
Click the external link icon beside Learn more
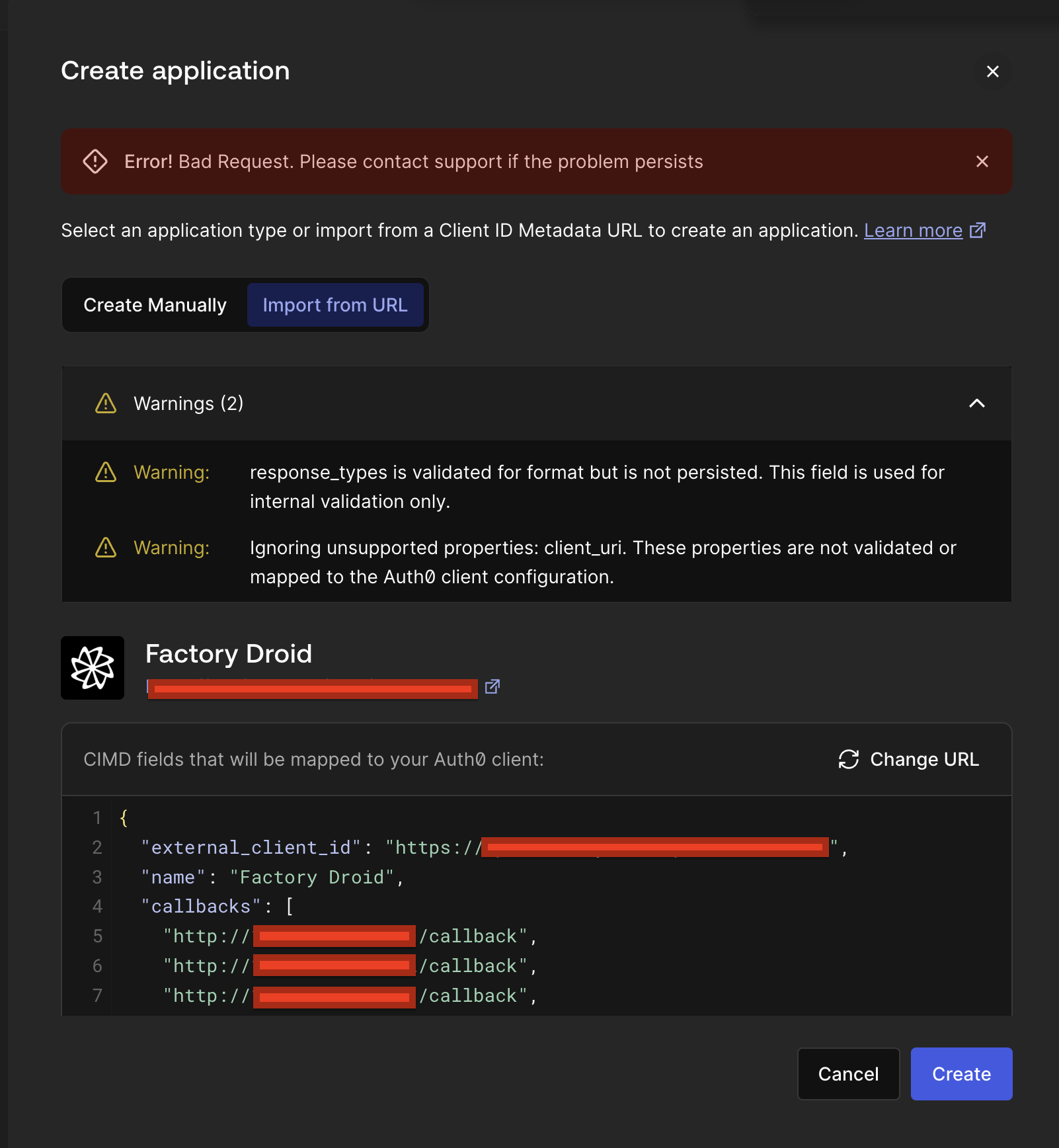point(978,230)
